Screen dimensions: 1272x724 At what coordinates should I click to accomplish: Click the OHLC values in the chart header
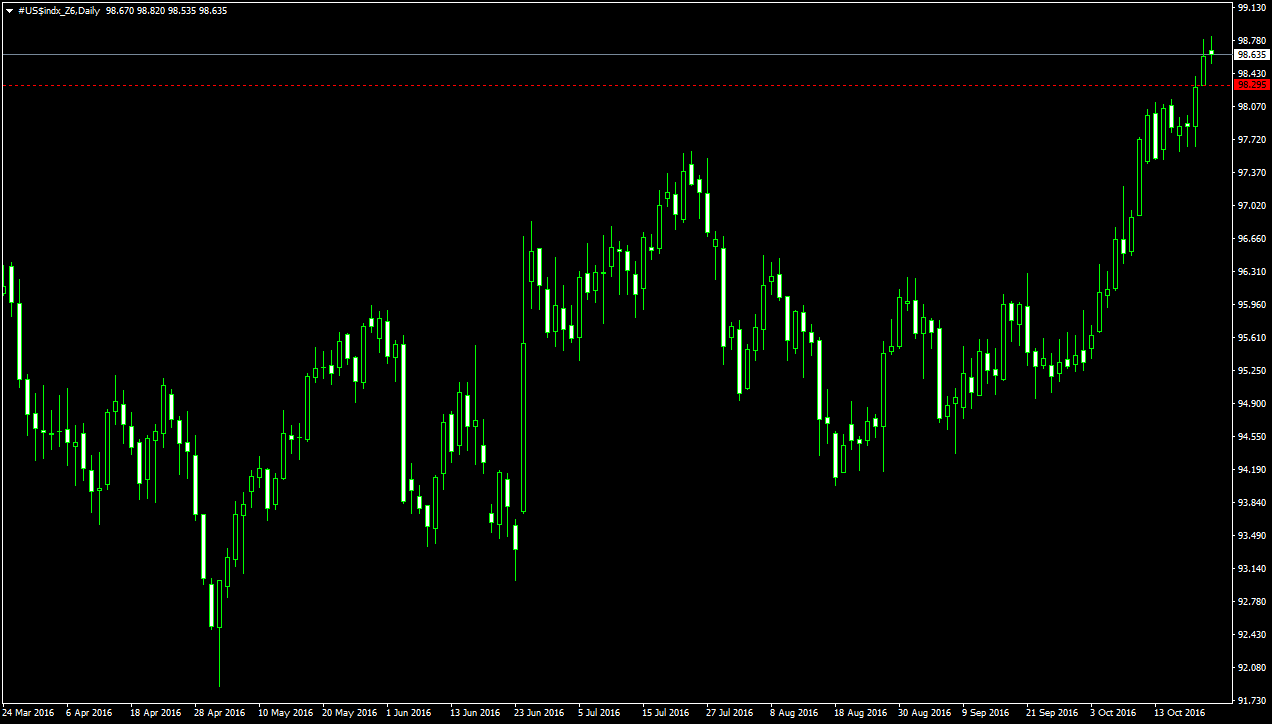166,10
